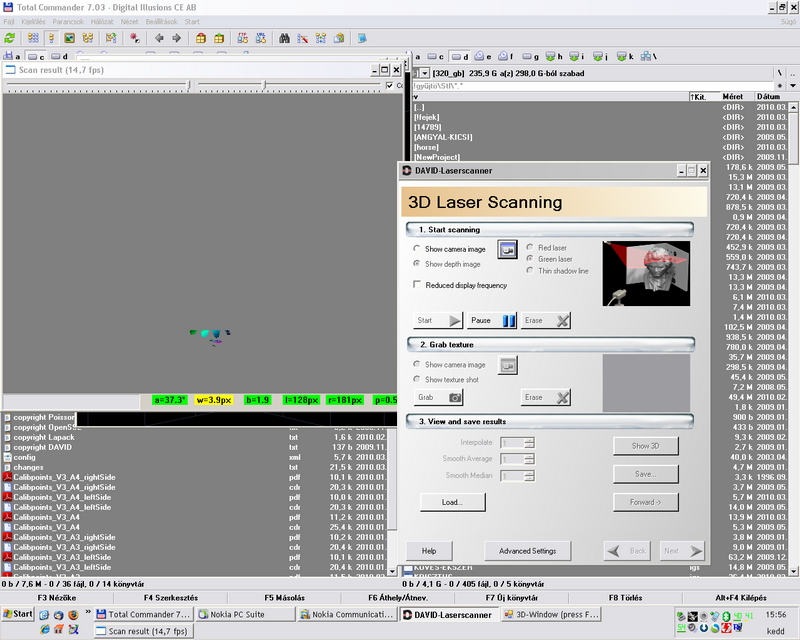The height and width of the screenshot is (640, 800).
Task: Click the 3D scanner preview thumbnail image
Action: (646, 273)
